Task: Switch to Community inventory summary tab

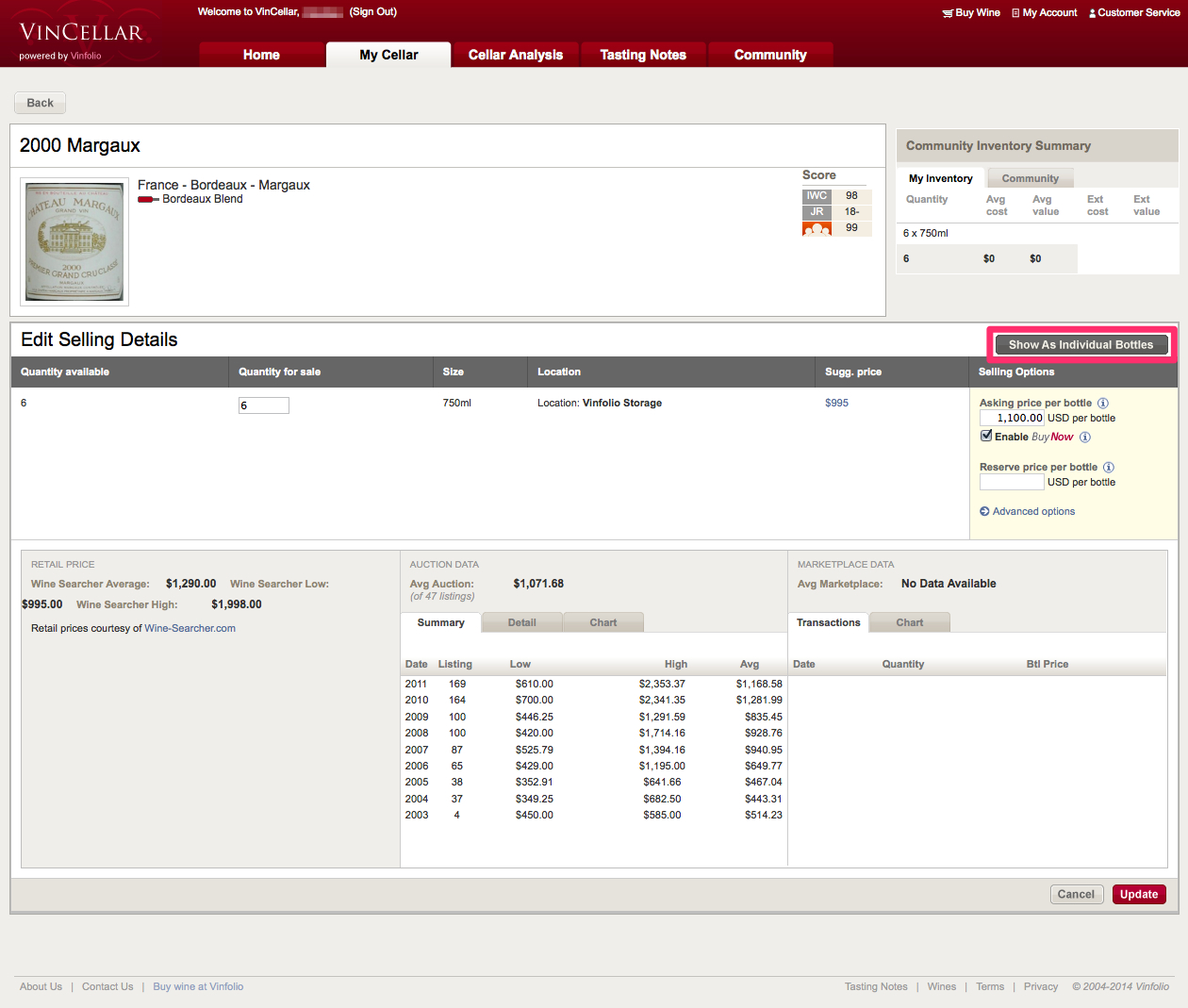Action: point(1030,178)
